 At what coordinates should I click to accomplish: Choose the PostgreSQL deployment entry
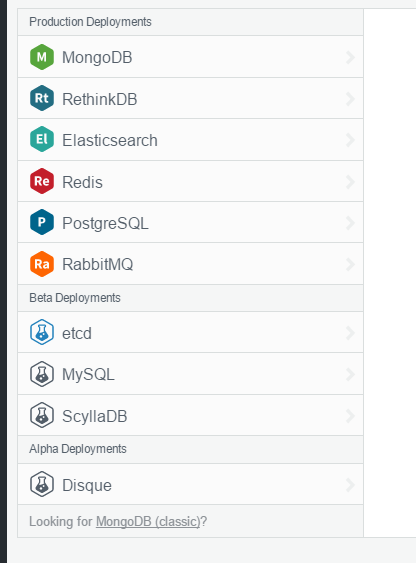coord(191,223)
